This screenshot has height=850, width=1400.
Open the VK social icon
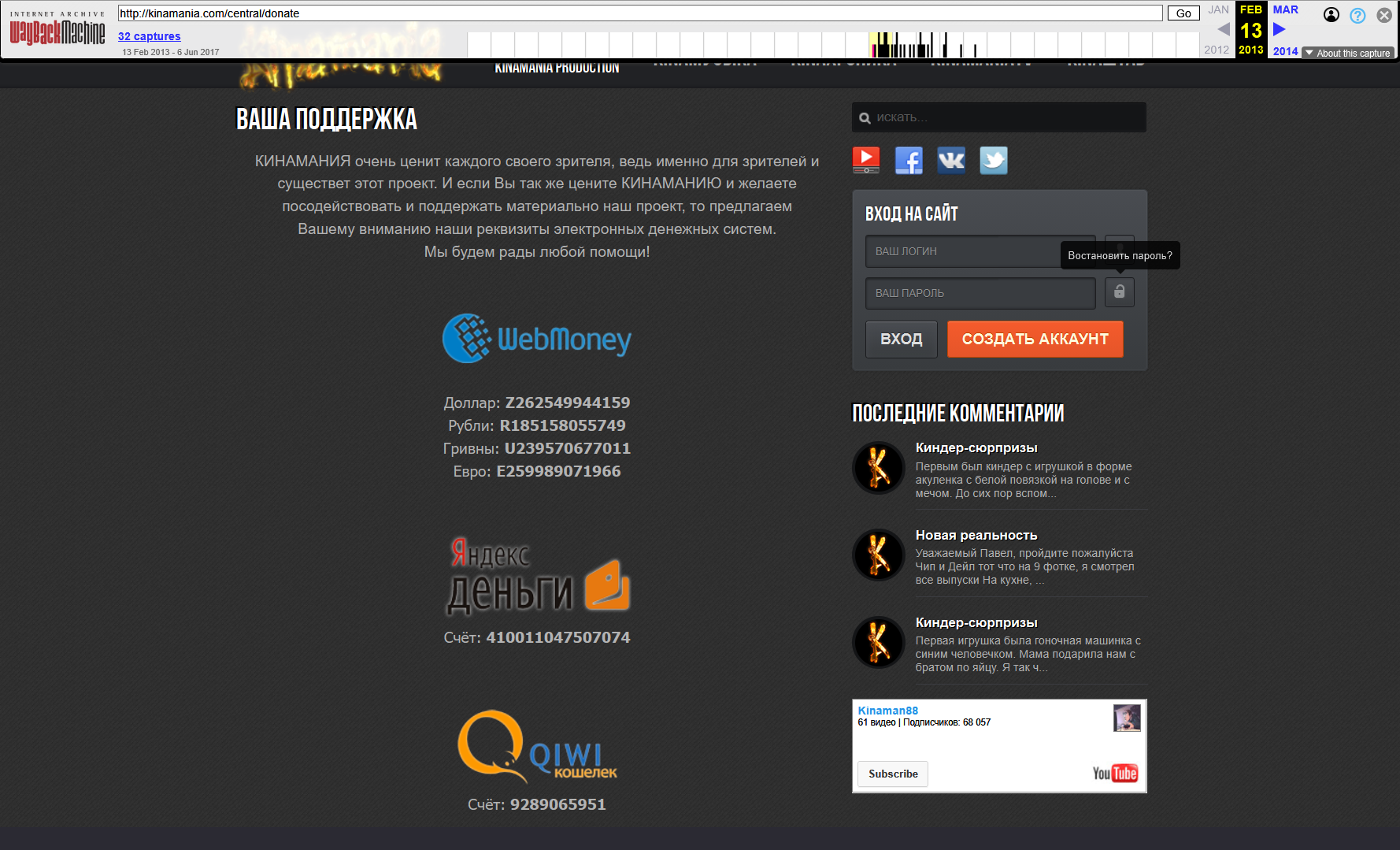[951, 160]
